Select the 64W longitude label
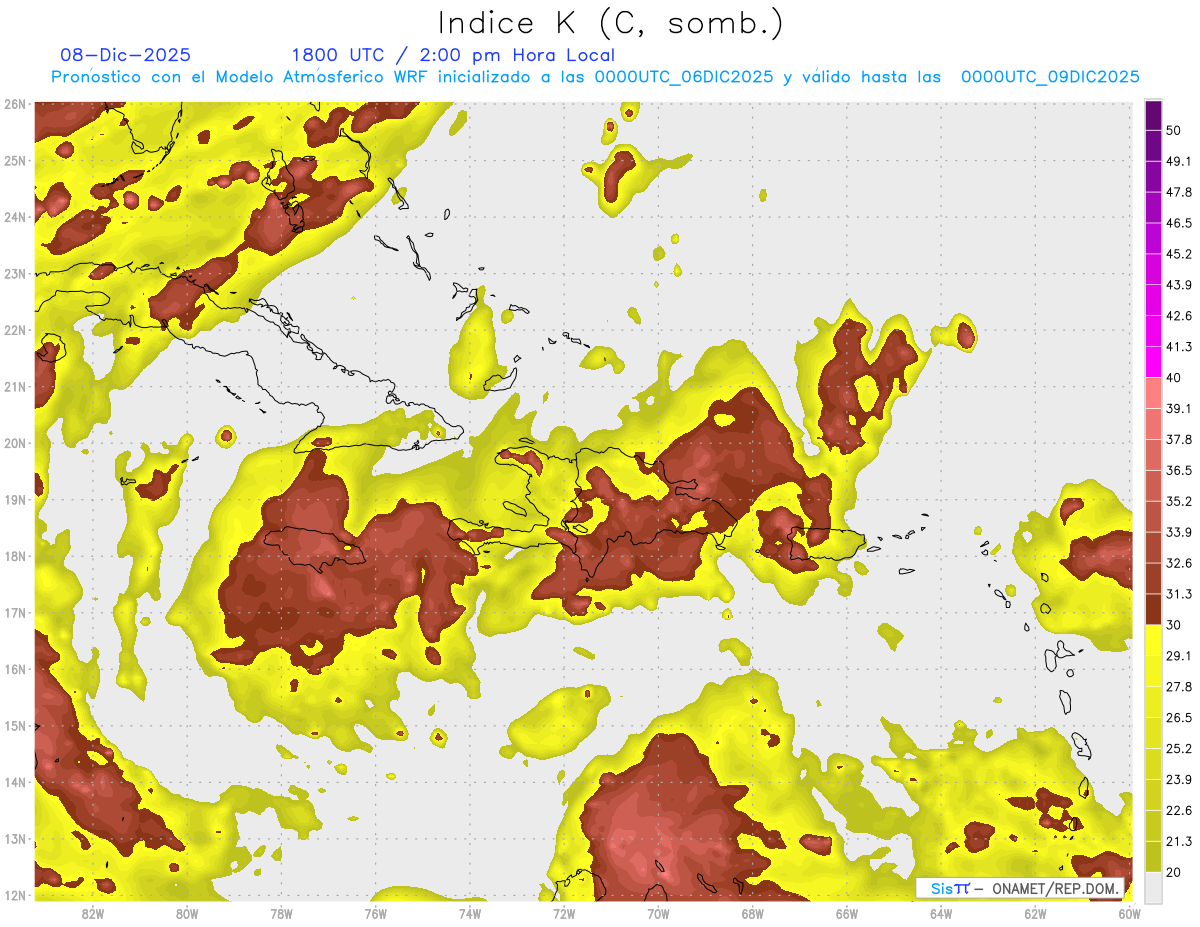 click(941, 913)
